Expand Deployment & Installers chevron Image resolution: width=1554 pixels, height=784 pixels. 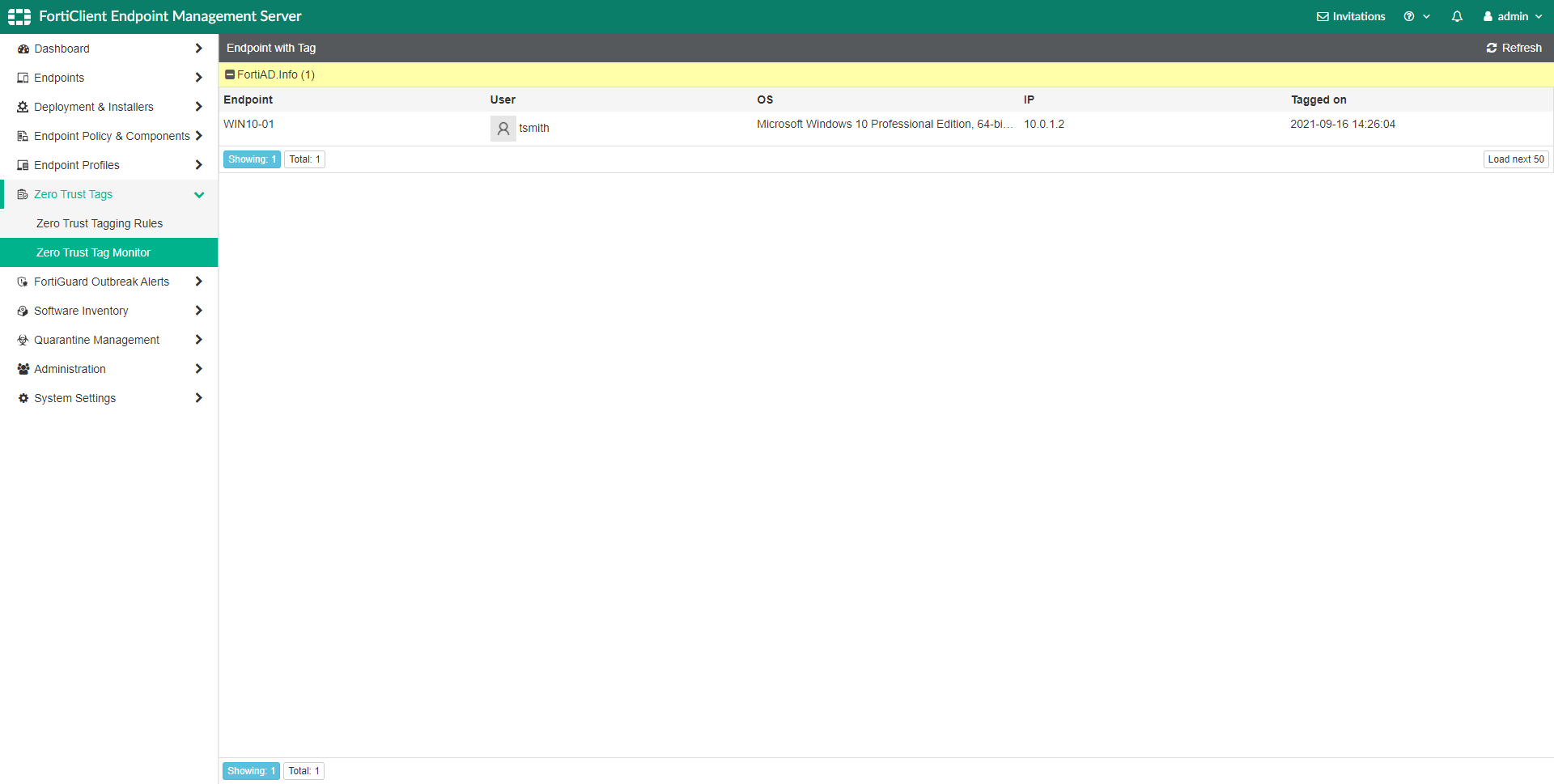[x=198, y=107]
